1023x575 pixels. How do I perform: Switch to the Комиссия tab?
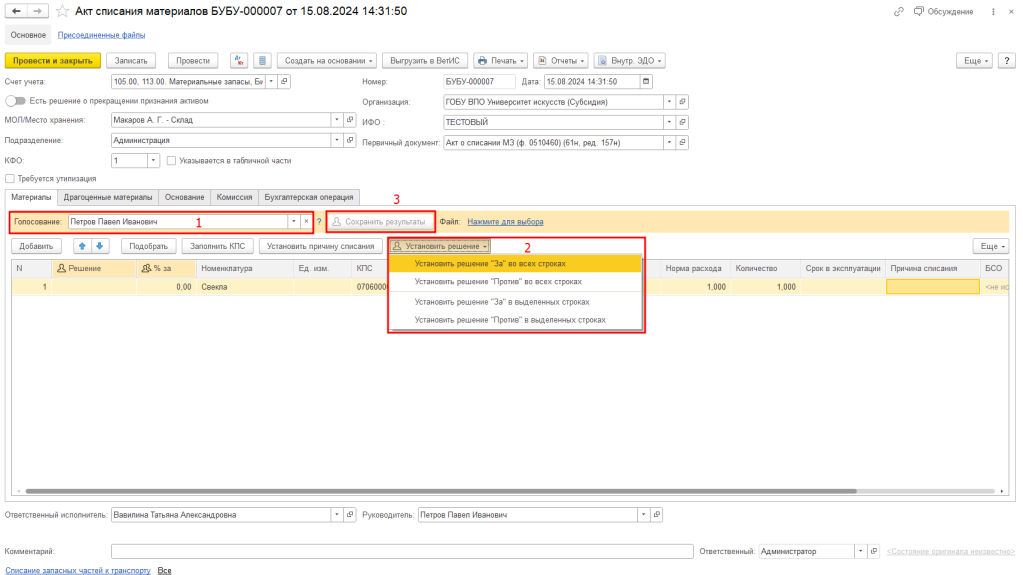point(234,197)
